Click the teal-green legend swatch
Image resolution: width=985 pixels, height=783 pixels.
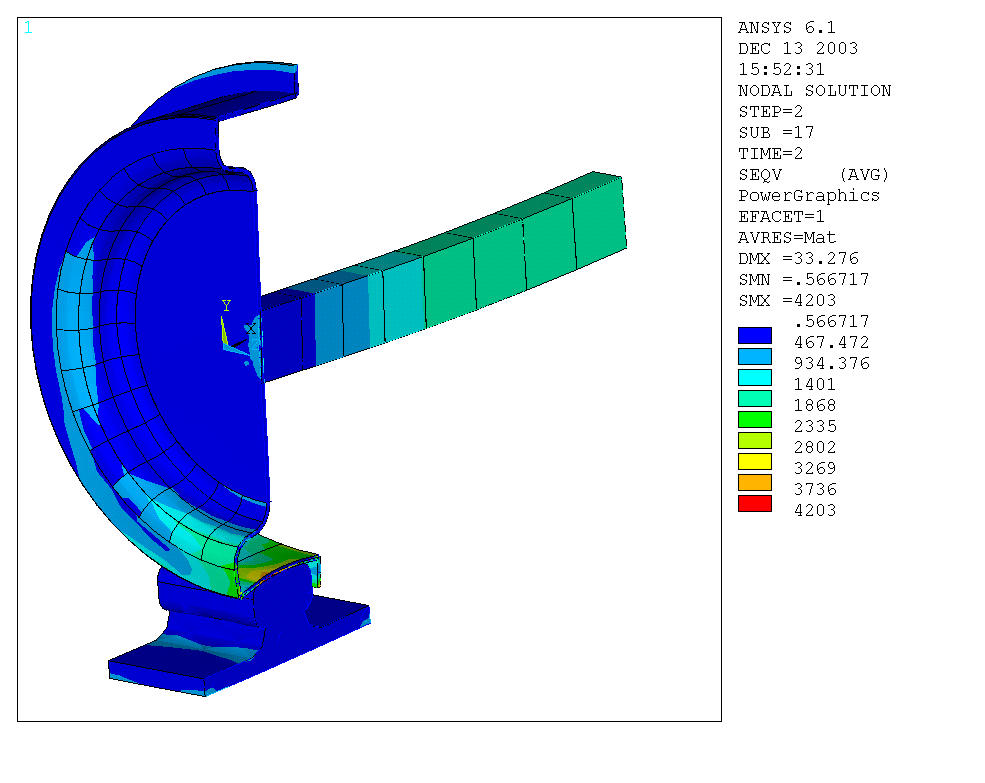point(754,398)
